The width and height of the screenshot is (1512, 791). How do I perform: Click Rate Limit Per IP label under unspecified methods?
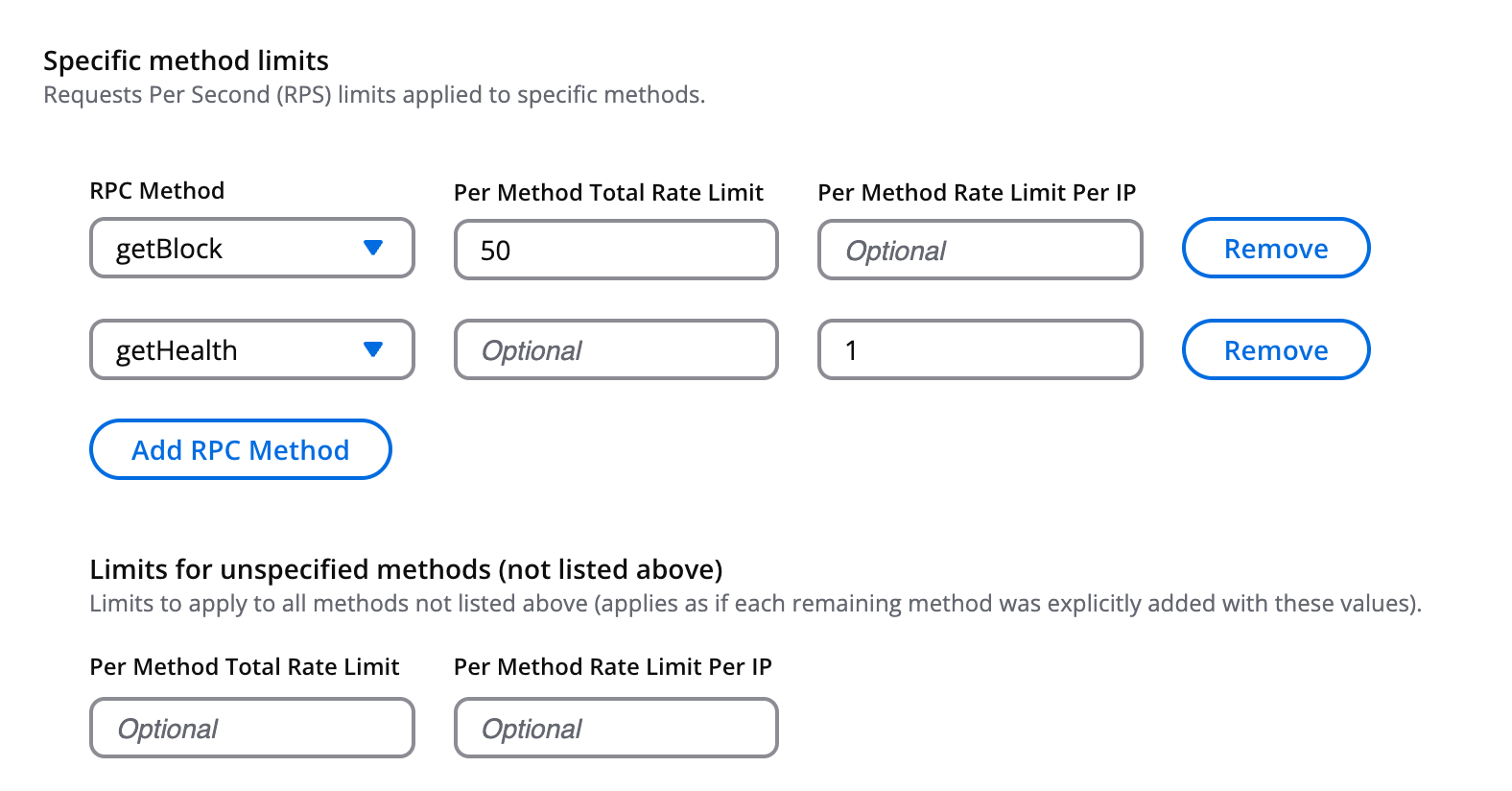coord(612,667)
